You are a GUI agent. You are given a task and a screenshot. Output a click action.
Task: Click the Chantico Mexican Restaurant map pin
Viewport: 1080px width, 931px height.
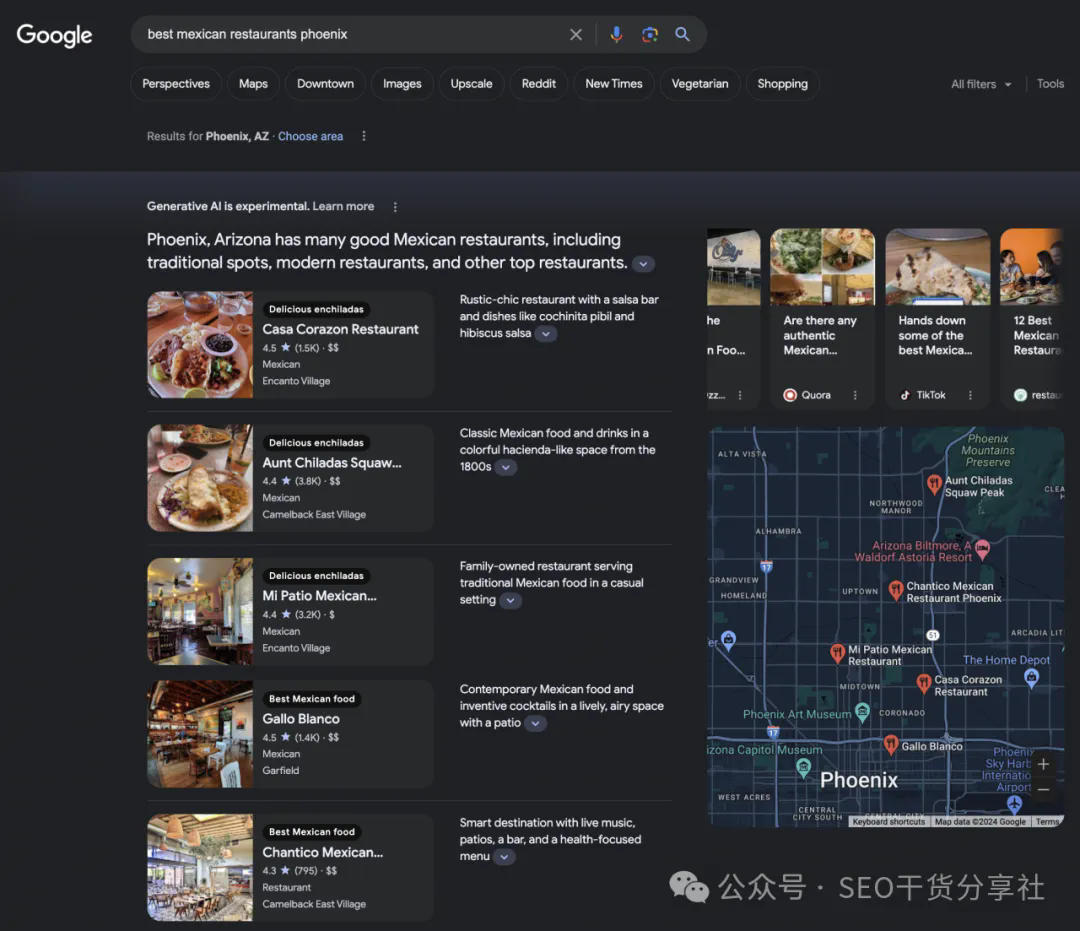tap(895, 590)
